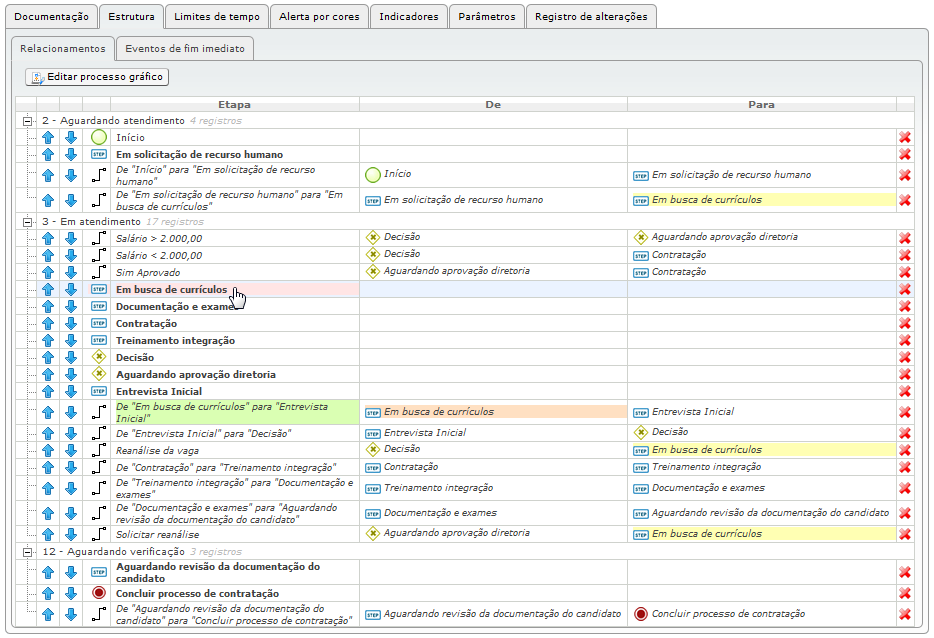Move Salário > 2.000,00 row down

(71, 239)
